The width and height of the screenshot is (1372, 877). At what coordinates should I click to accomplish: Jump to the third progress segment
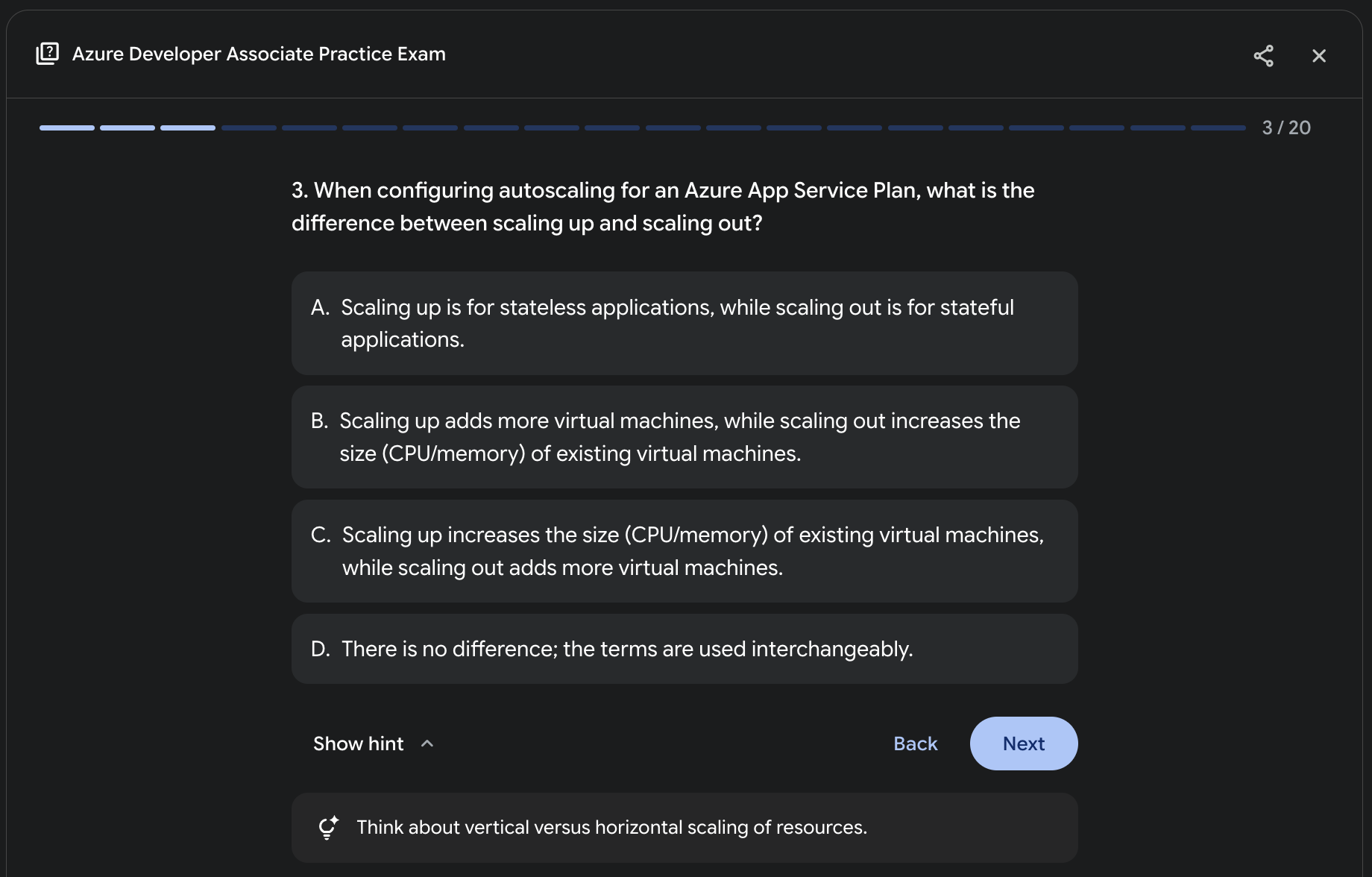pos(188,128)
